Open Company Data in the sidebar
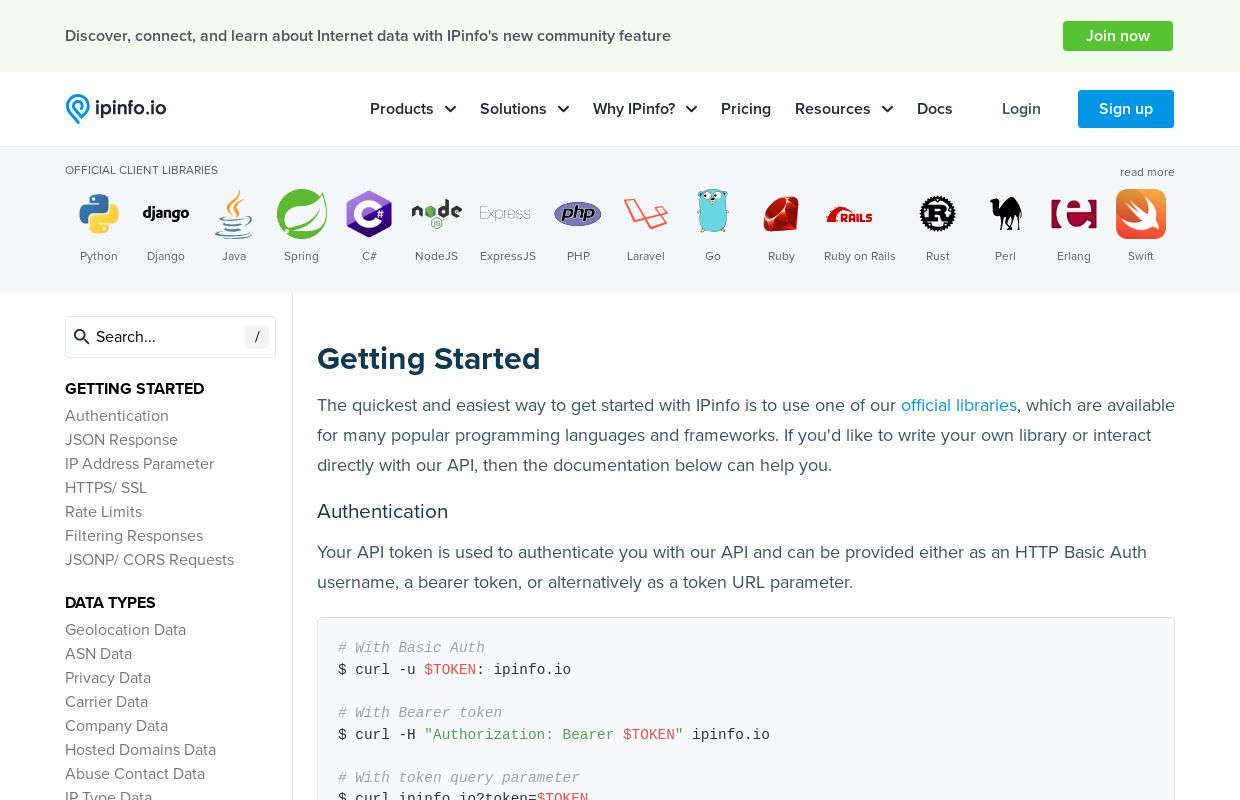This screenshot has height=800, width=1240. tap(116, 726)
